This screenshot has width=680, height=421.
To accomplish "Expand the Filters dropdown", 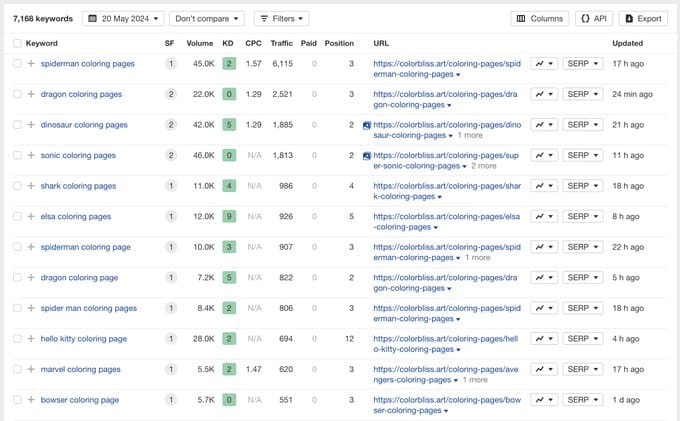I will (x=281, y=19).
